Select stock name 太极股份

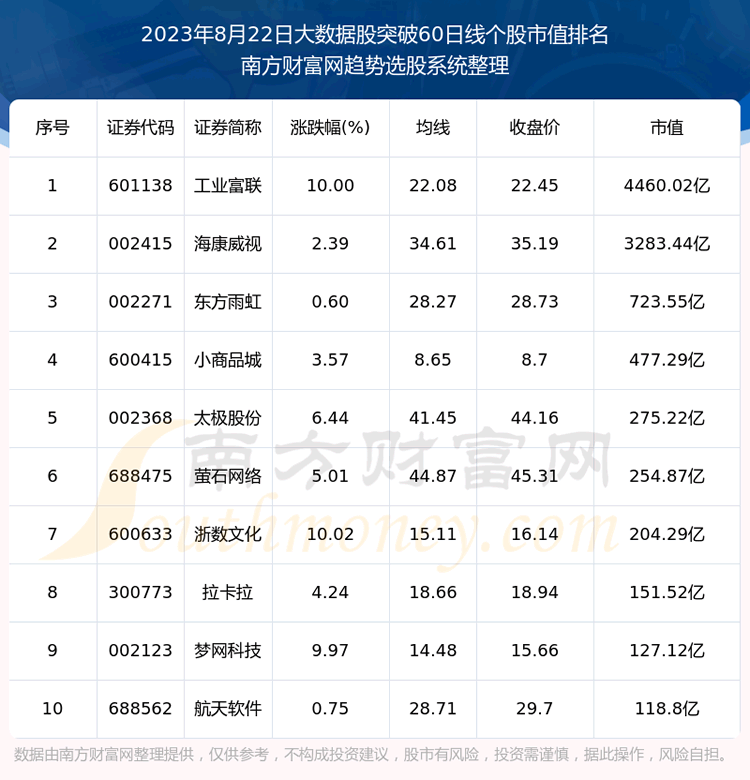pos(228,418)
